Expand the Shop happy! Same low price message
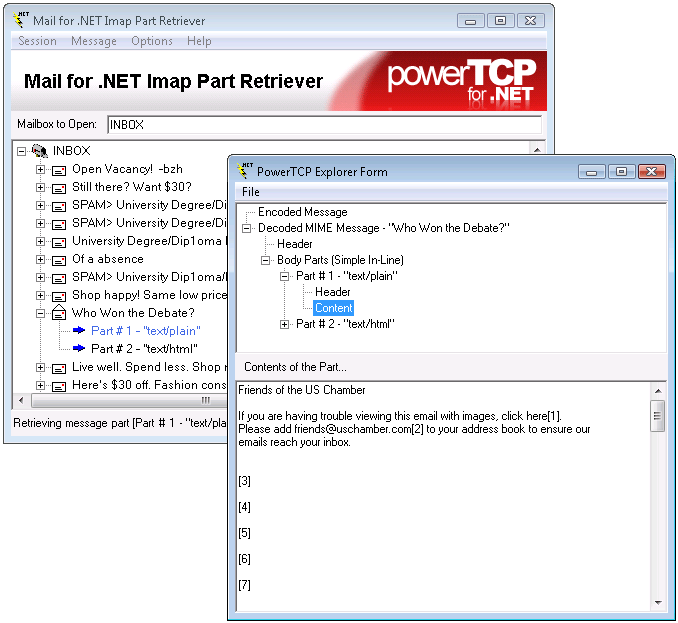This screenshot has width=678, height=623. (x=40, y=295)
